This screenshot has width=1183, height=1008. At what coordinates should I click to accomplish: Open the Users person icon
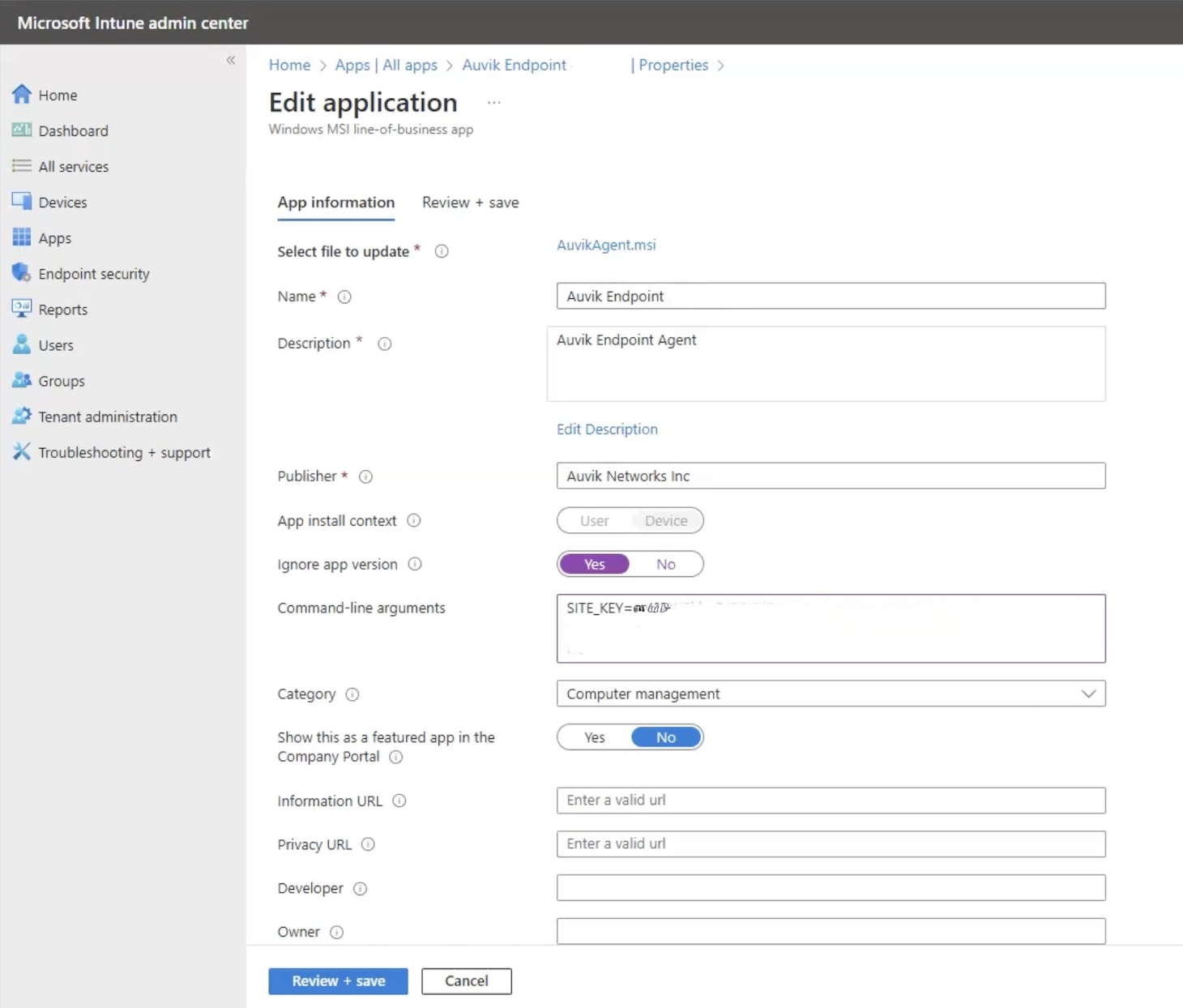click(x=22, y=344)
